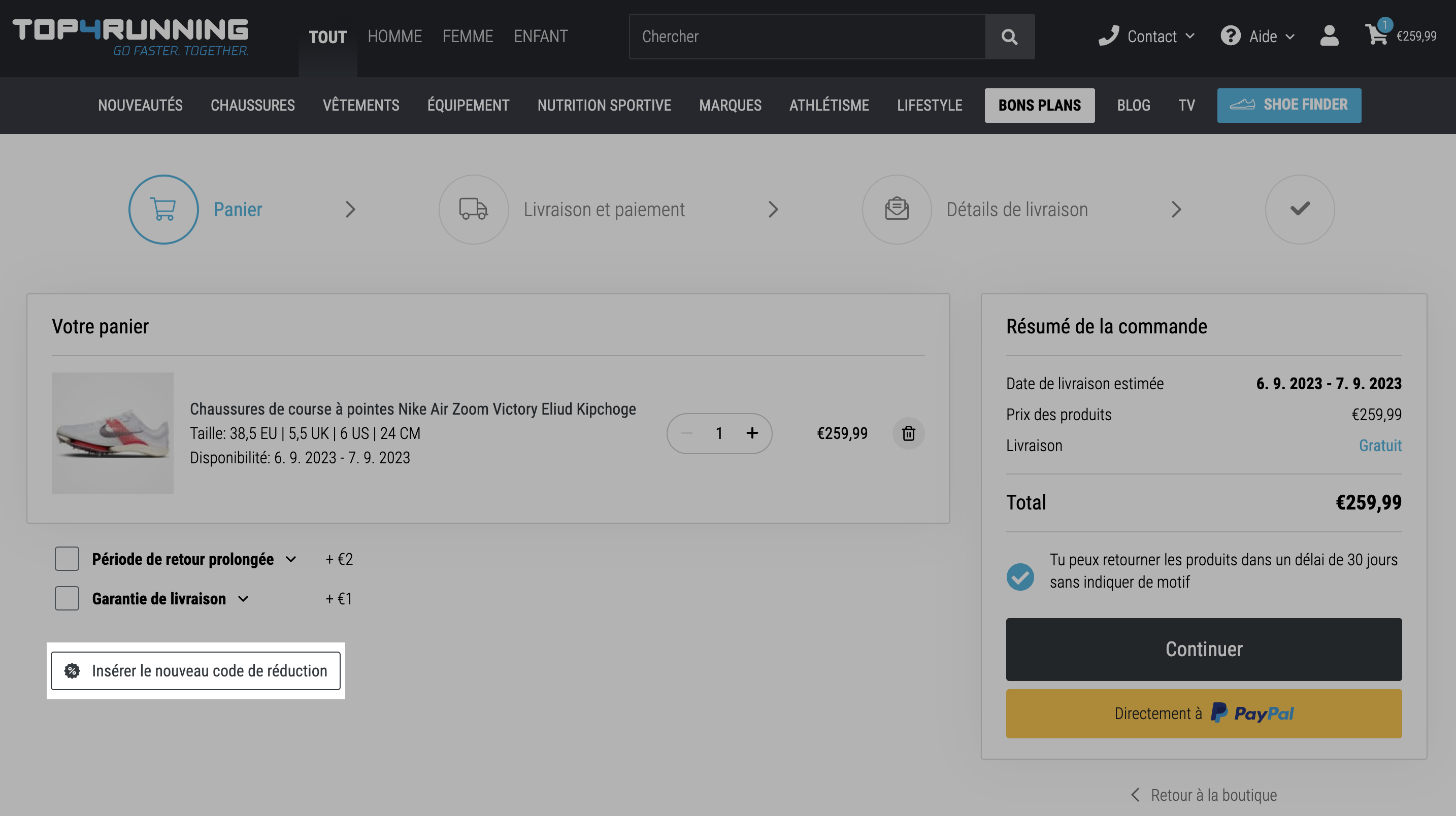Viewport: 1456px width, 816px height.
Task: Click the Total amount €259,99
Action: [1368, 502]
